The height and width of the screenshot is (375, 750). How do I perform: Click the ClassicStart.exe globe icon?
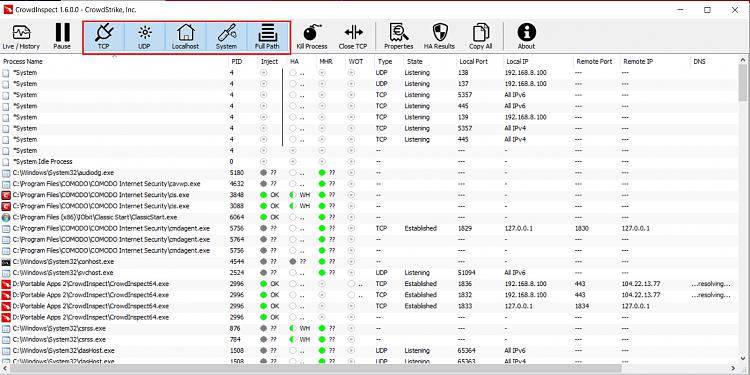(x=6, y=217)
